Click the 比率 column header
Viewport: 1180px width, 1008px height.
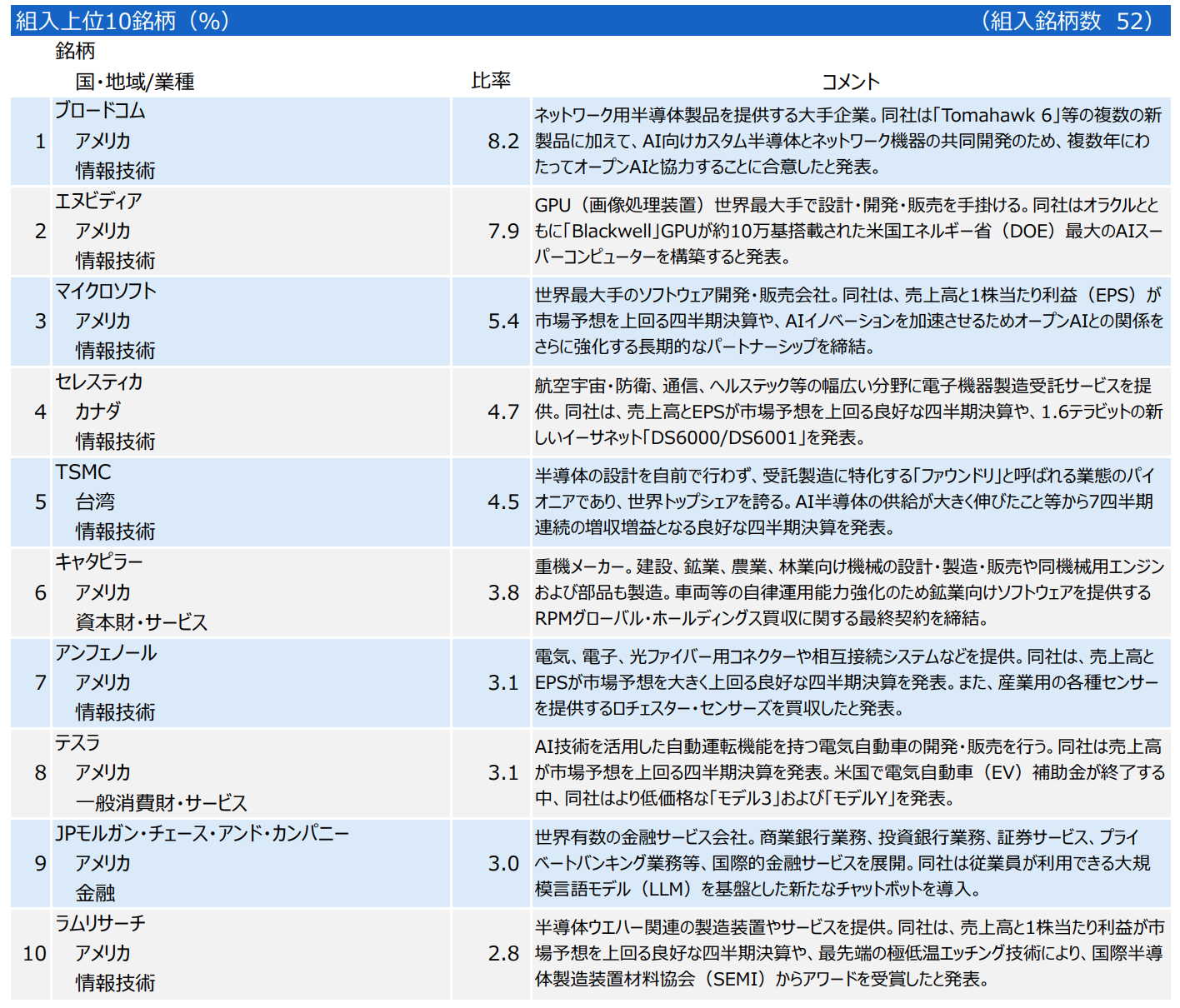pos(490,80)
